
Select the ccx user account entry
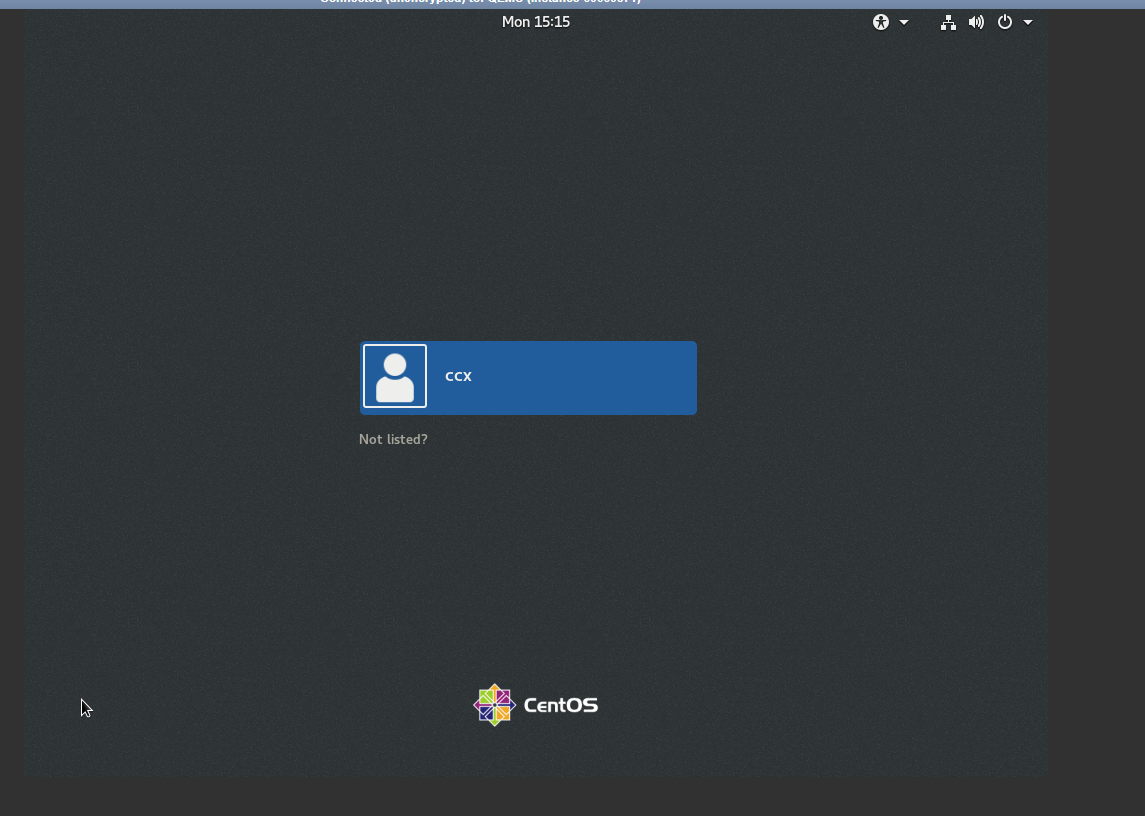pyautogui.click(x=528, y=378)
